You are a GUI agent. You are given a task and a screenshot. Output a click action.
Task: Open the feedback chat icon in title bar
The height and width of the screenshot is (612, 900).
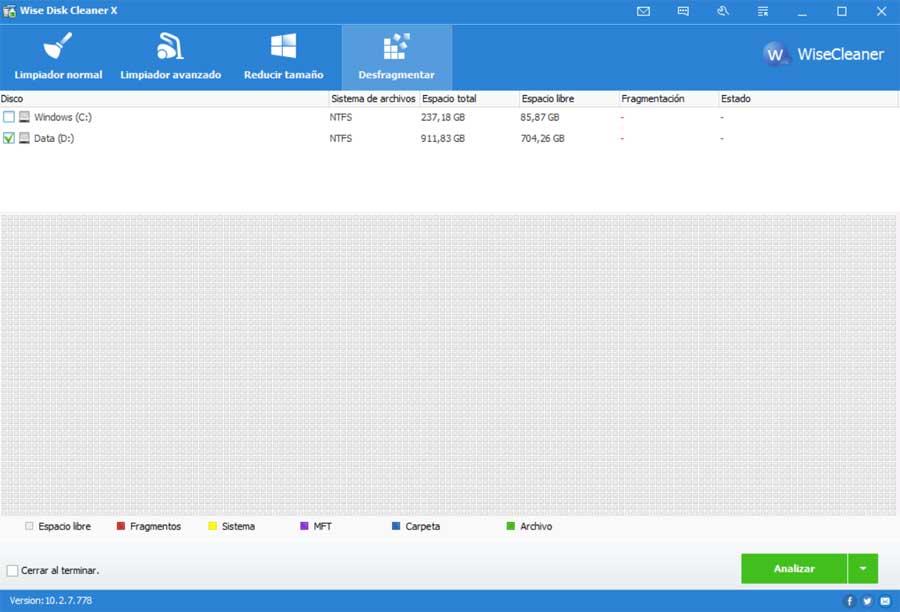coord(683,11)
